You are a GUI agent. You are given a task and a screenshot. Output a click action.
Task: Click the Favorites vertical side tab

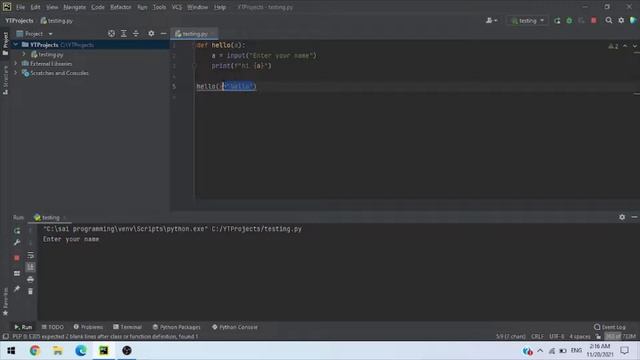[x=5, y=301]
